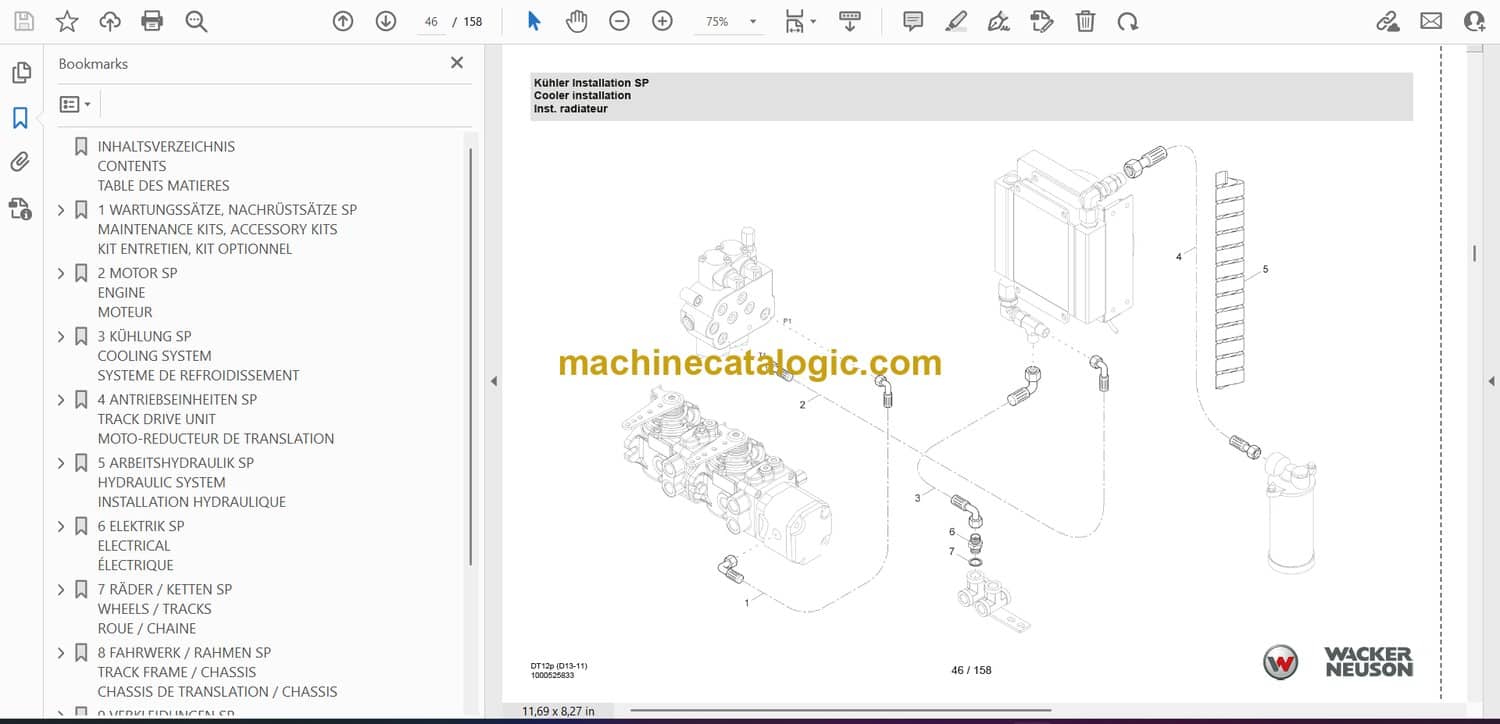The width and height of the screenshot is (1500, 724).
Task: Jump to 6 ELEKTRIK SP bookmark
Action: click(141, 526)
